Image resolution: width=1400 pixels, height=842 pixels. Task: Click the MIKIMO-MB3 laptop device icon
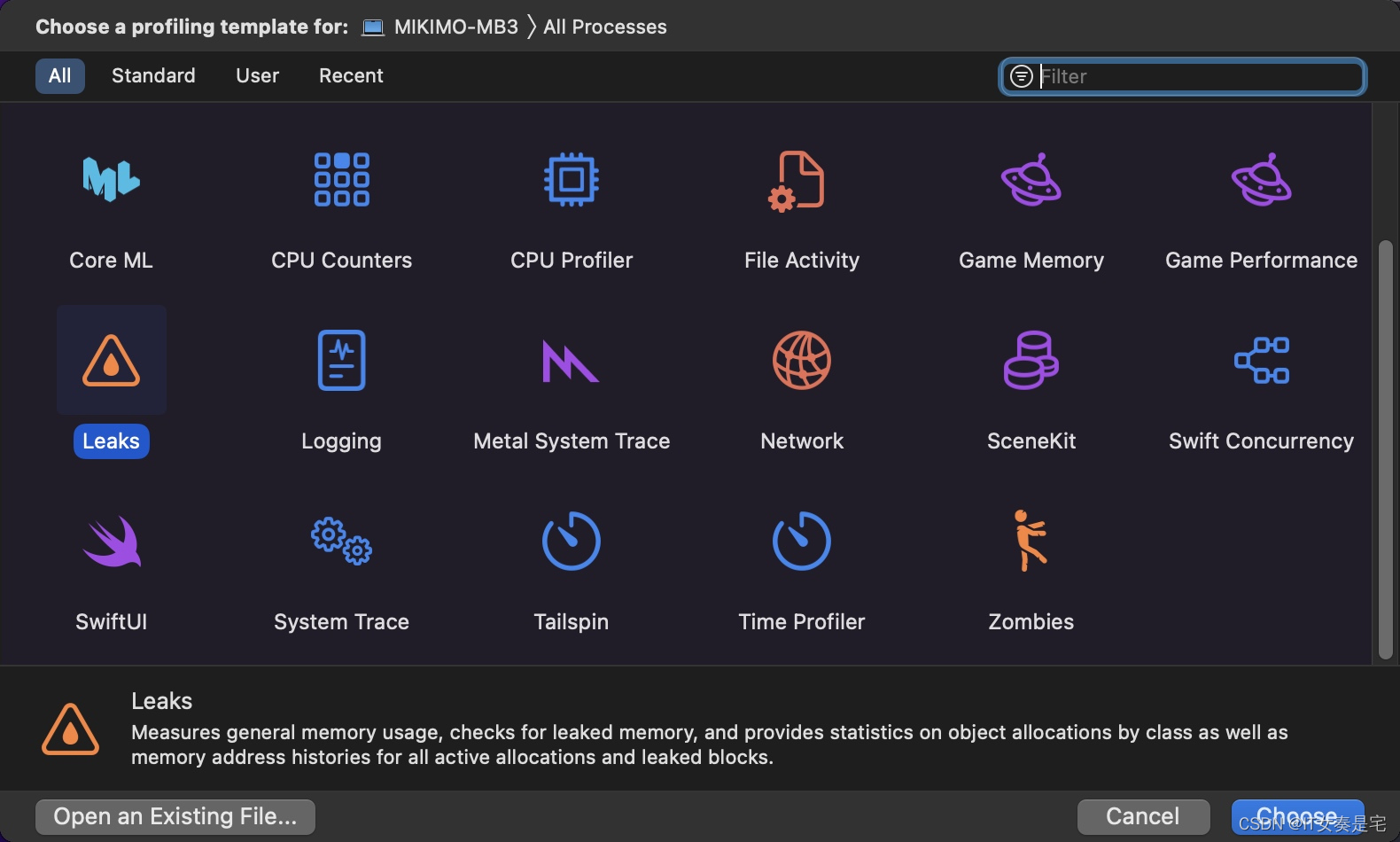coord(373,27)
